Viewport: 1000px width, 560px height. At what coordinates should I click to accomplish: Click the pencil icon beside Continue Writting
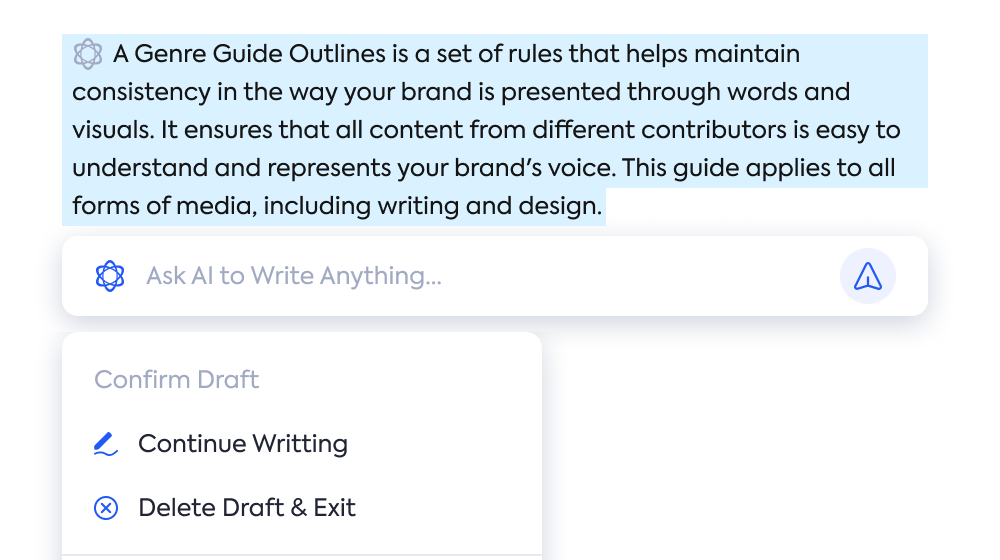106,444
